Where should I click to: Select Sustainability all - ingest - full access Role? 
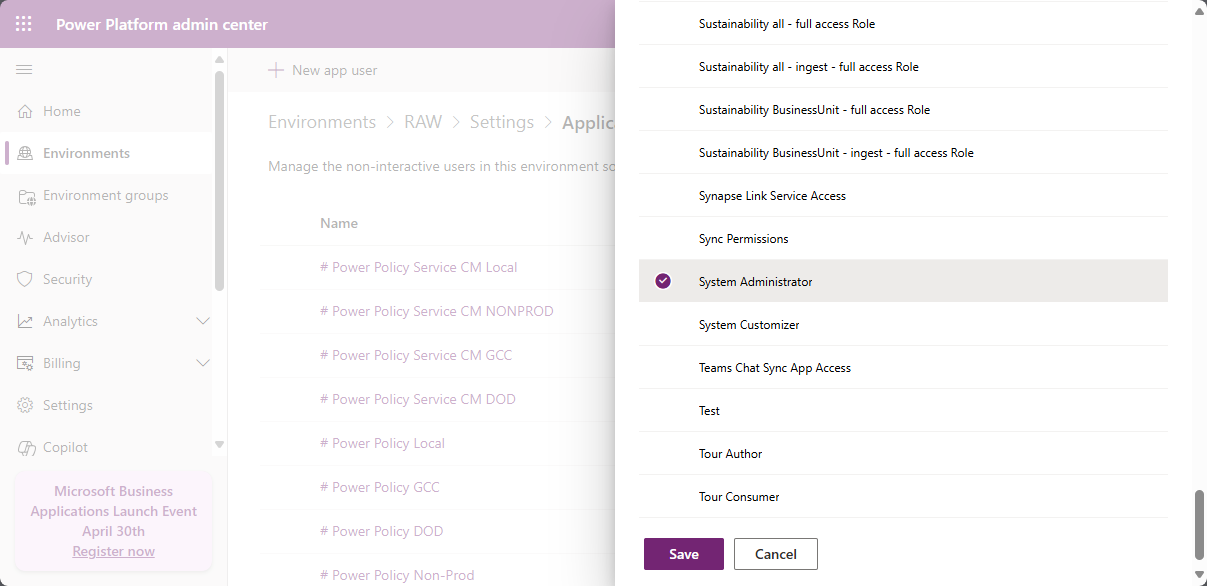[903, 66]
